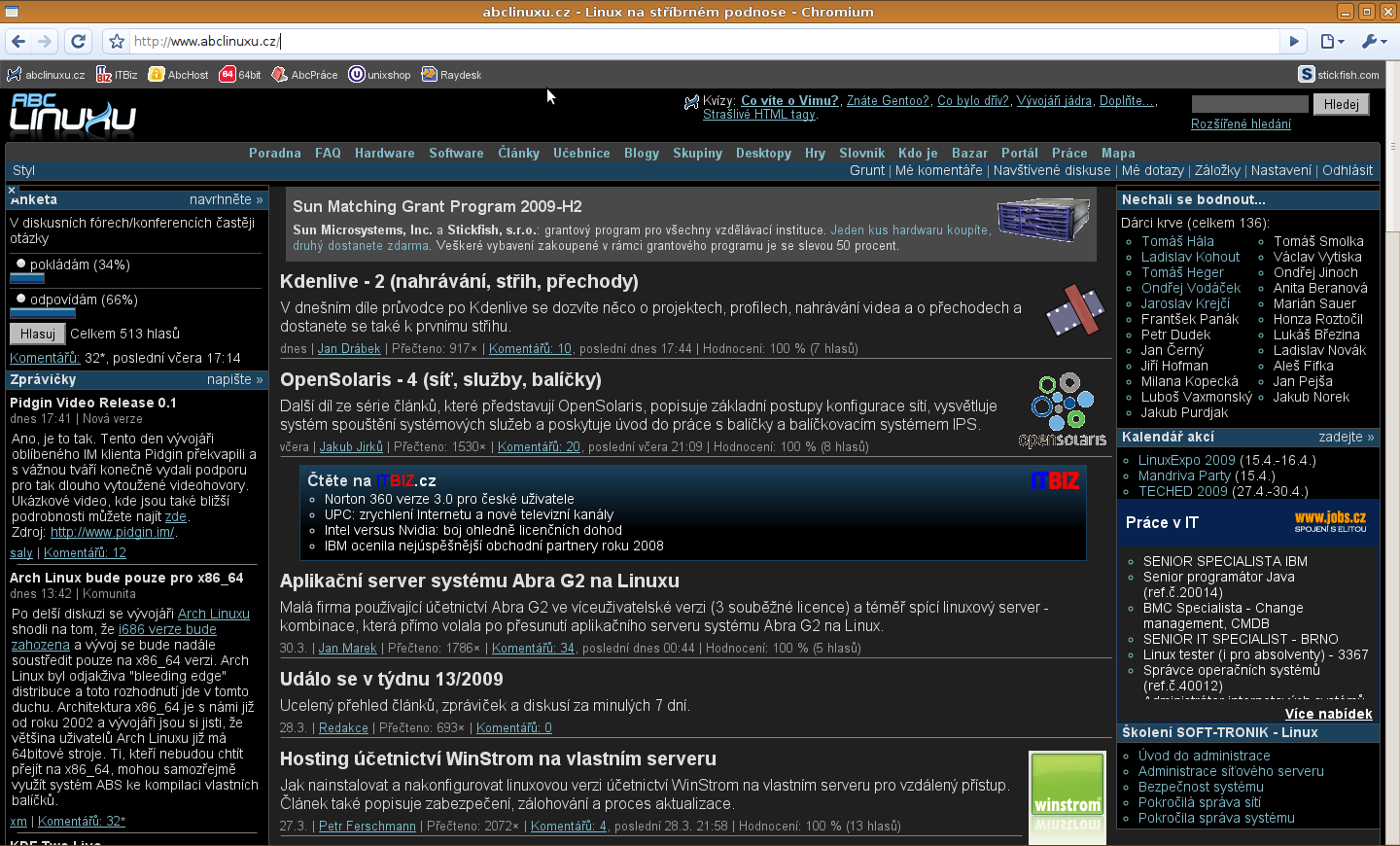This screenshot has height=846, width=1400.
Task: Bookmark this page with the star icon
Action: 117,41
